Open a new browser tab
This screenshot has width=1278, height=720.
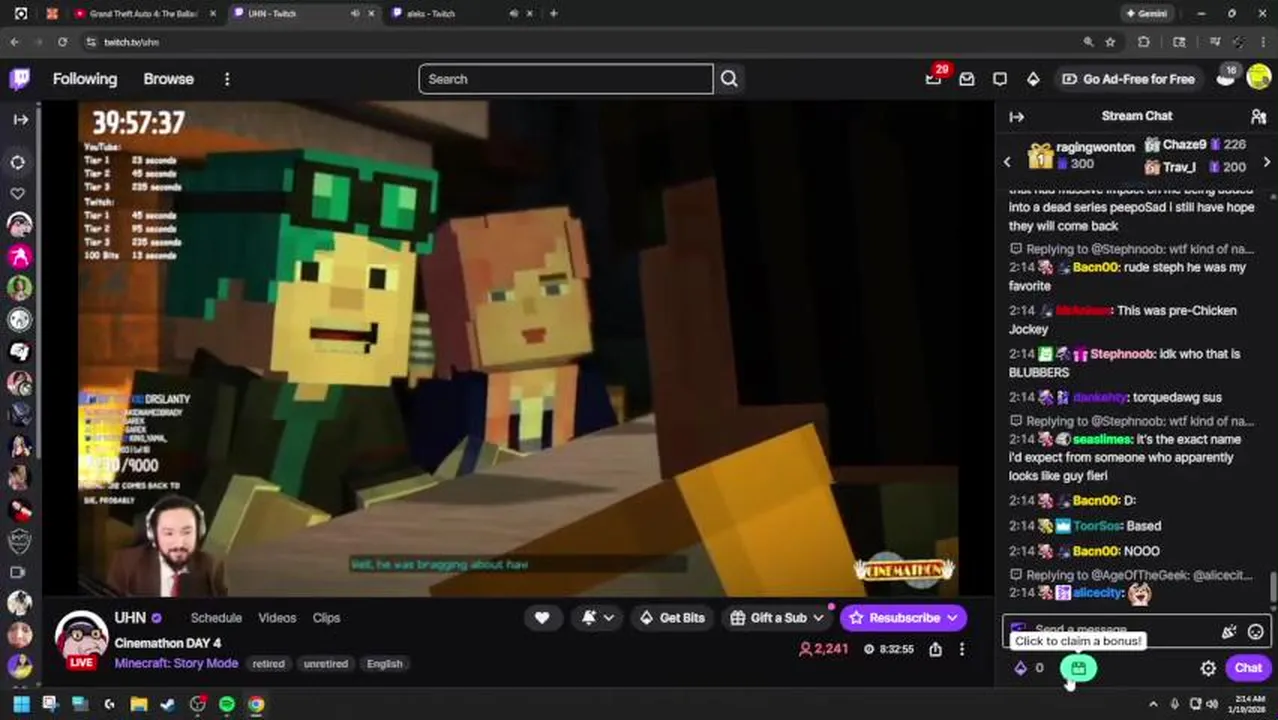point(553,14)
